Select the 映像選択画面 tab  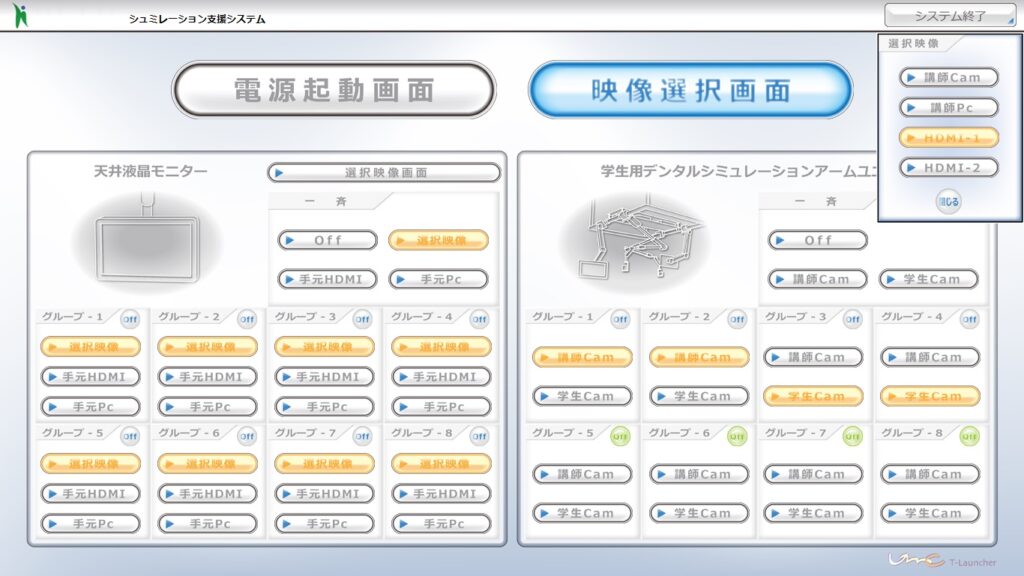[x=690, y=91]
